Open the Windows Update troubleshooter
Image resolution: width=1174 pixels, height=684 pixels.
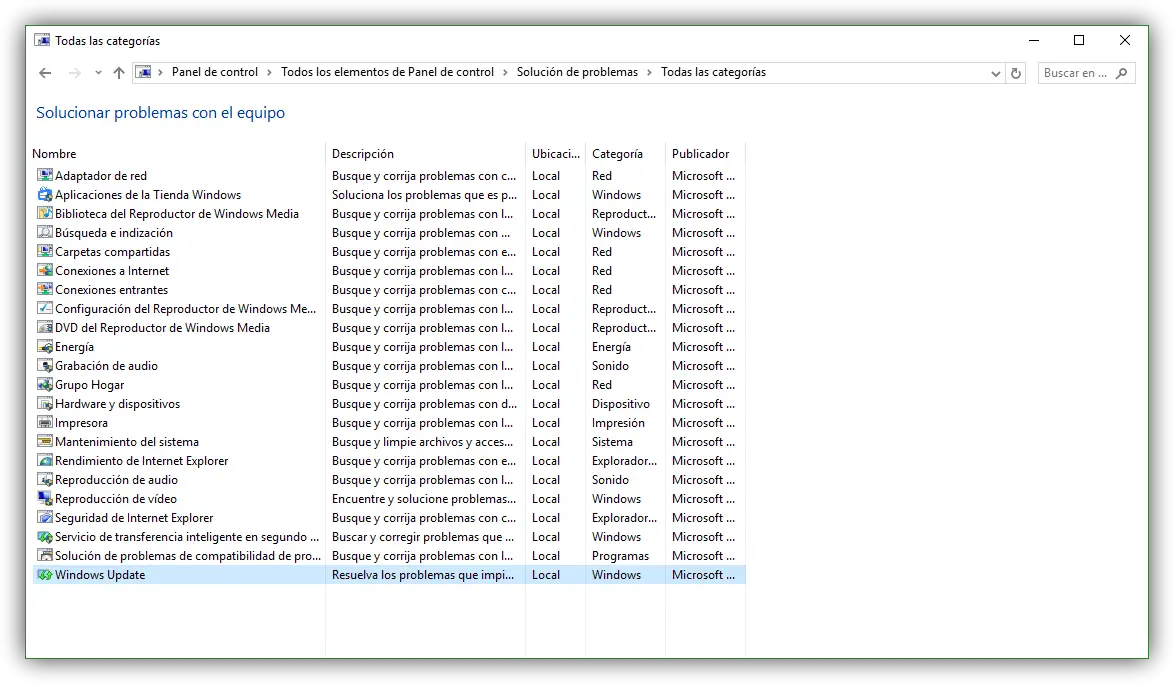click(x=100, y=575)
